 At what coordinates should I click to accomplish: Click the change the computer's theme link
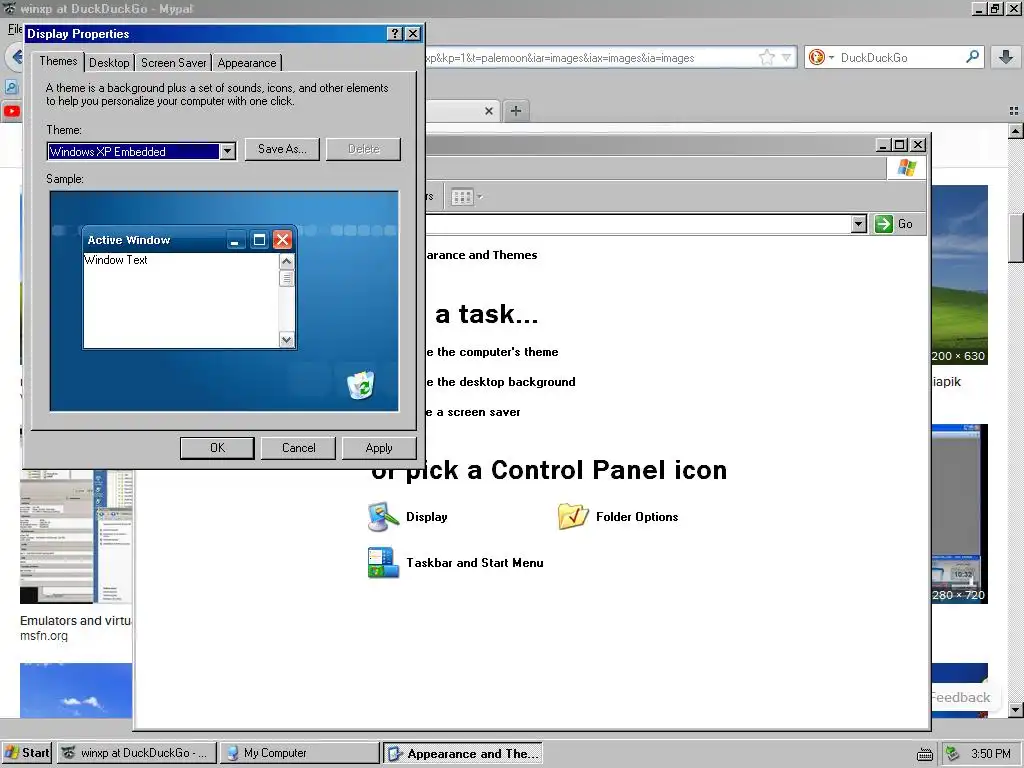[492, 352]
